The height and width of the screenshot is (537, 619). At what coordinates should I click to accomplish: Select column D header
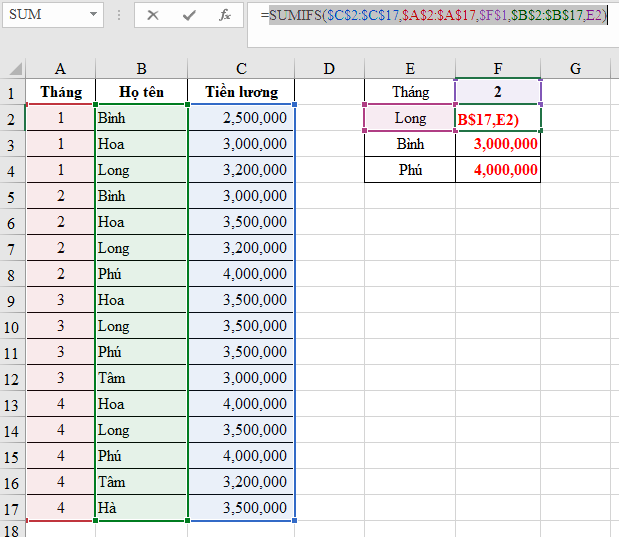(329, 68)
